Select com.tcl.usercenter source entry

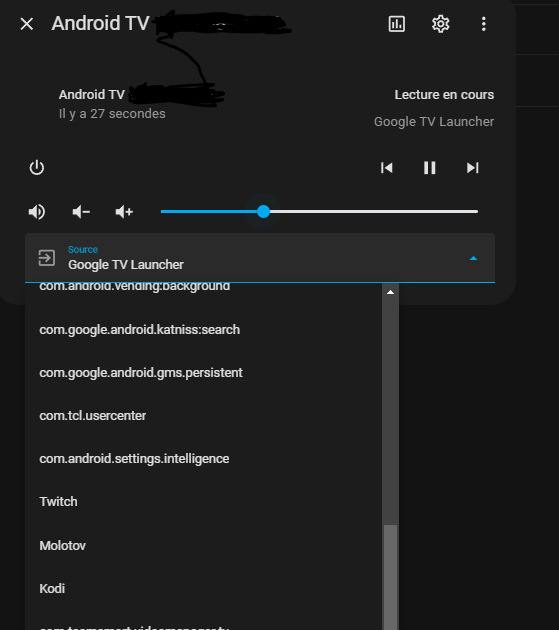(203, 415)
